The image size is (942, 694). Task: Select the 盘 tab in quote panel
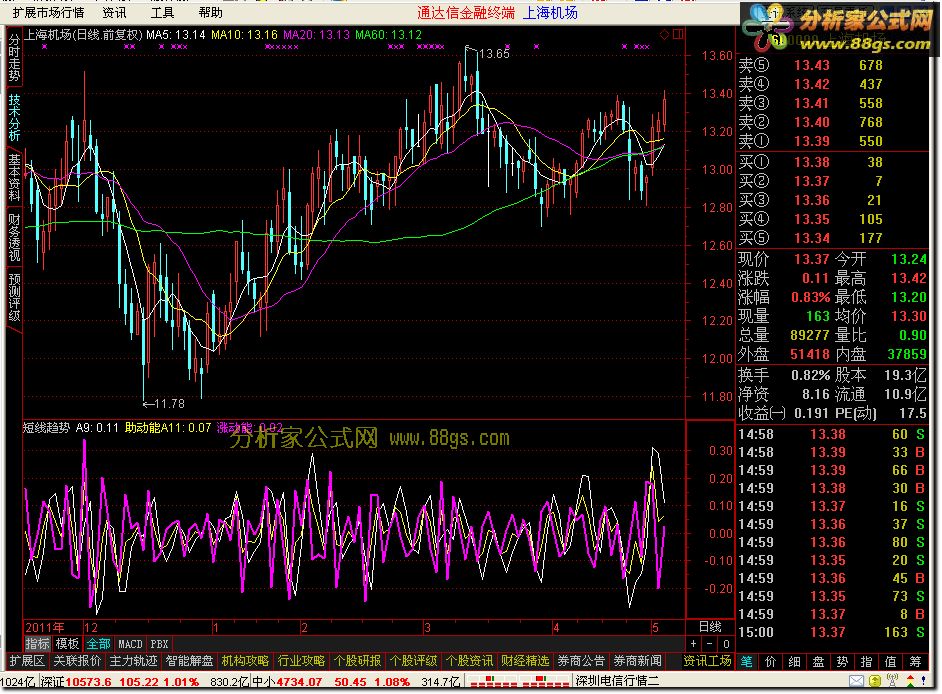818,661
